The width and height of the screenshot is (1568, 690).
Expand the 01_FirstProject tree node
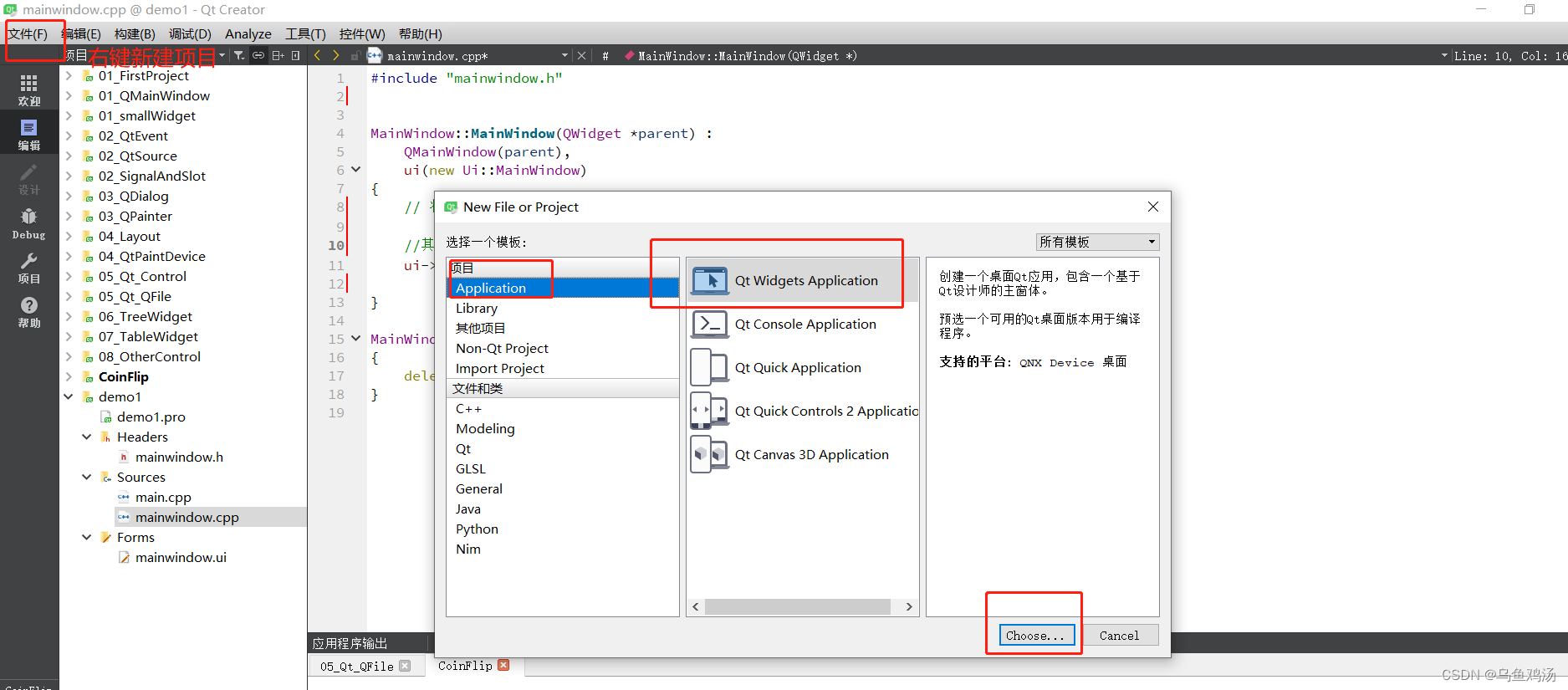69,75
